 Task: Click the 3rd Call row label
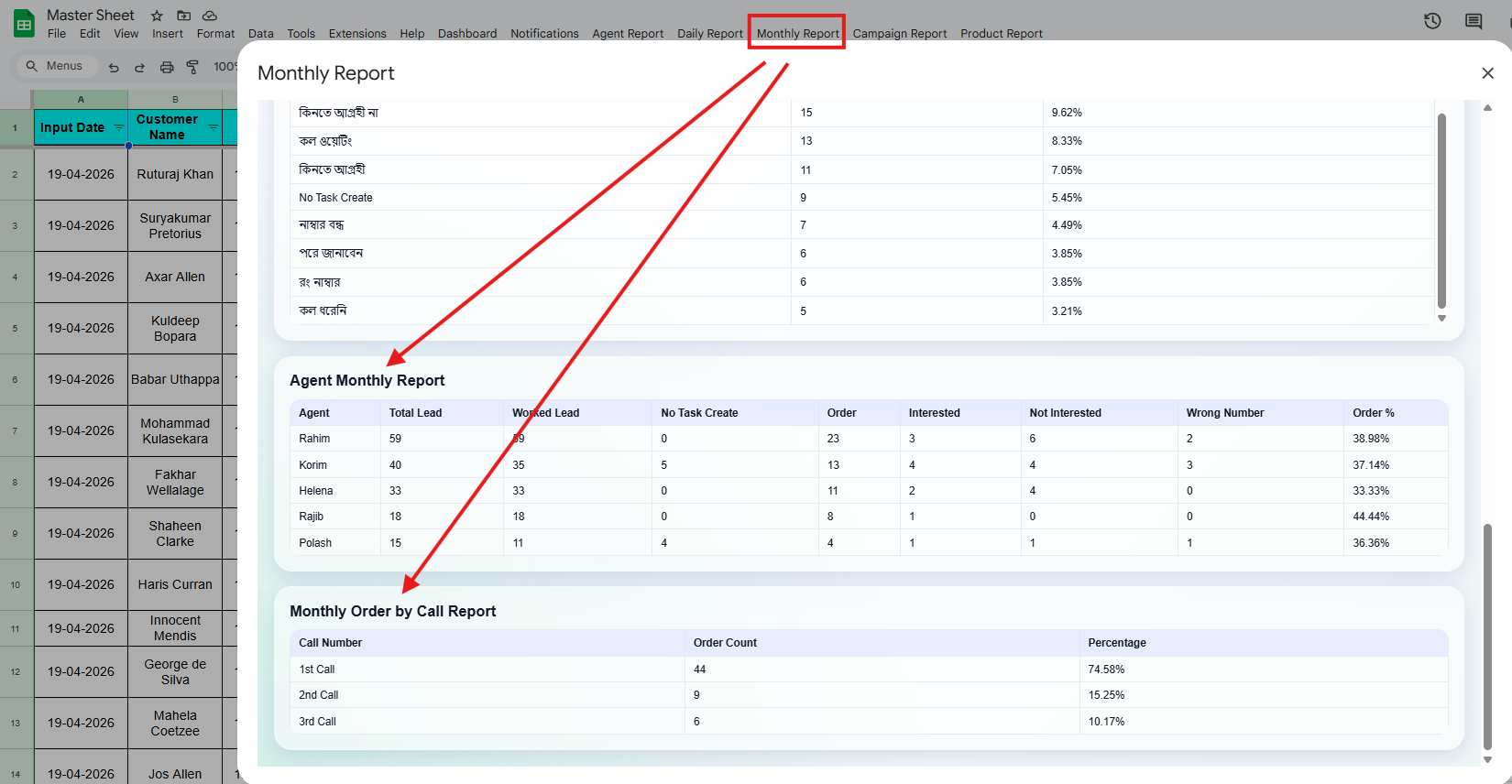318,722
